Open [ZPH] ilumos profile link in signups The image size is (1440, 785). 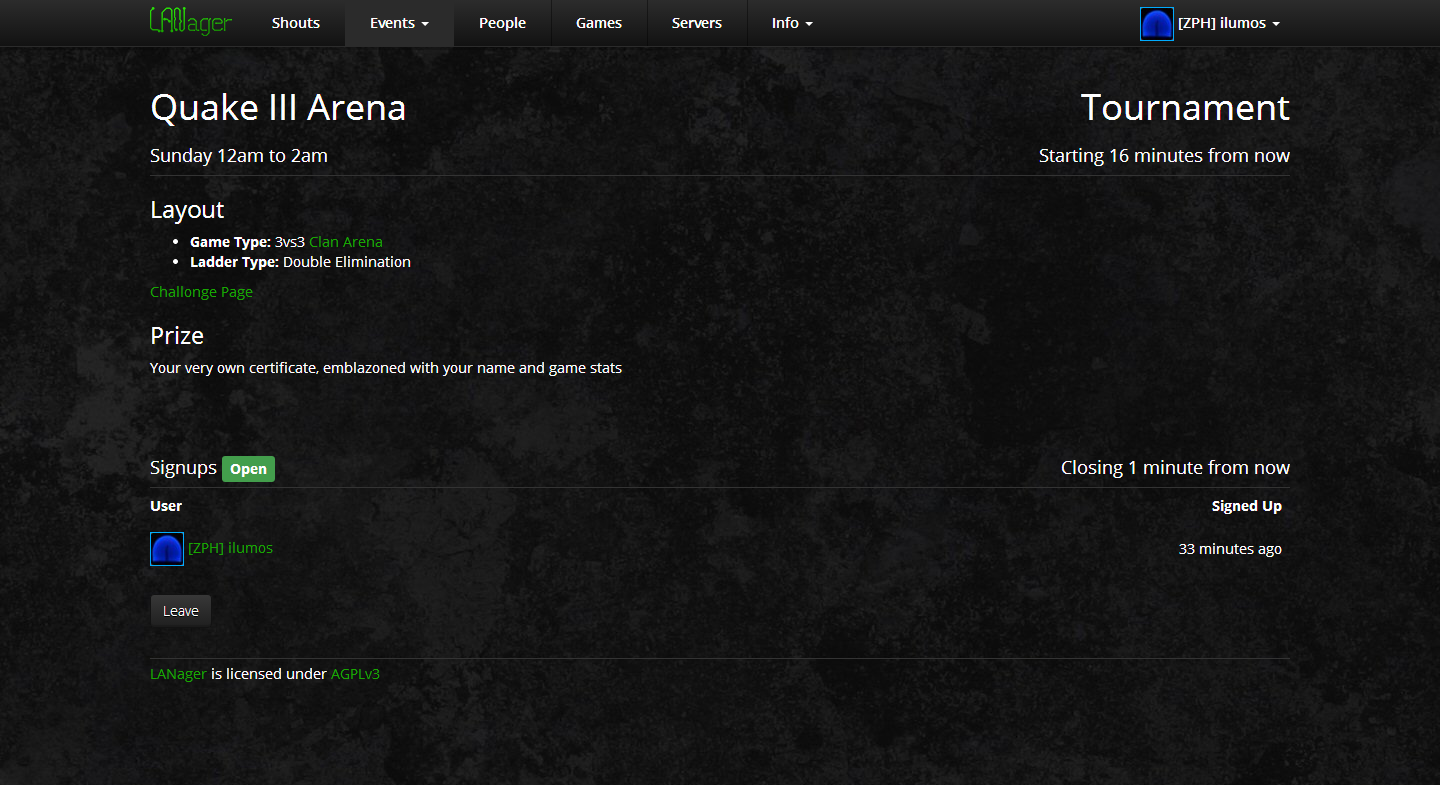(x=230, y=548)
